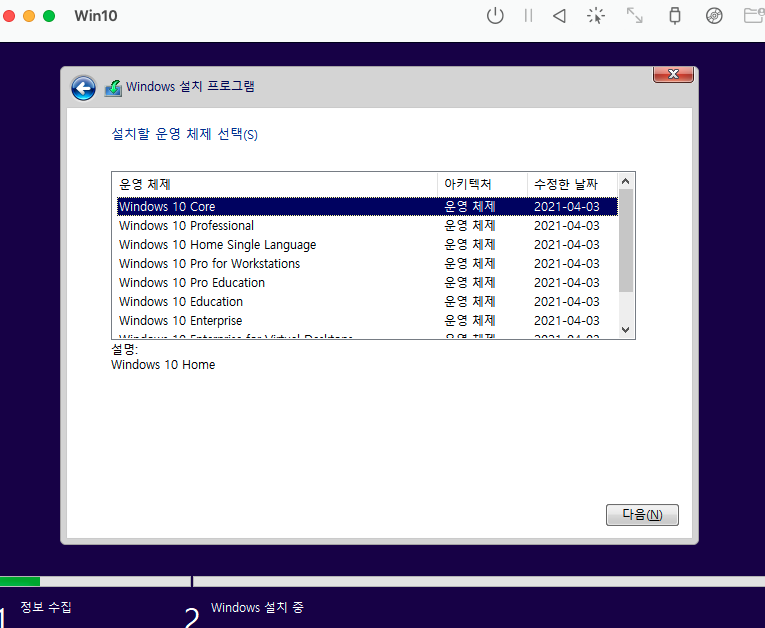This screenshot has height=628, width=765.
Task: Select Windows 10 Professional
Action: pyautogui.click(x=367, y=225)
